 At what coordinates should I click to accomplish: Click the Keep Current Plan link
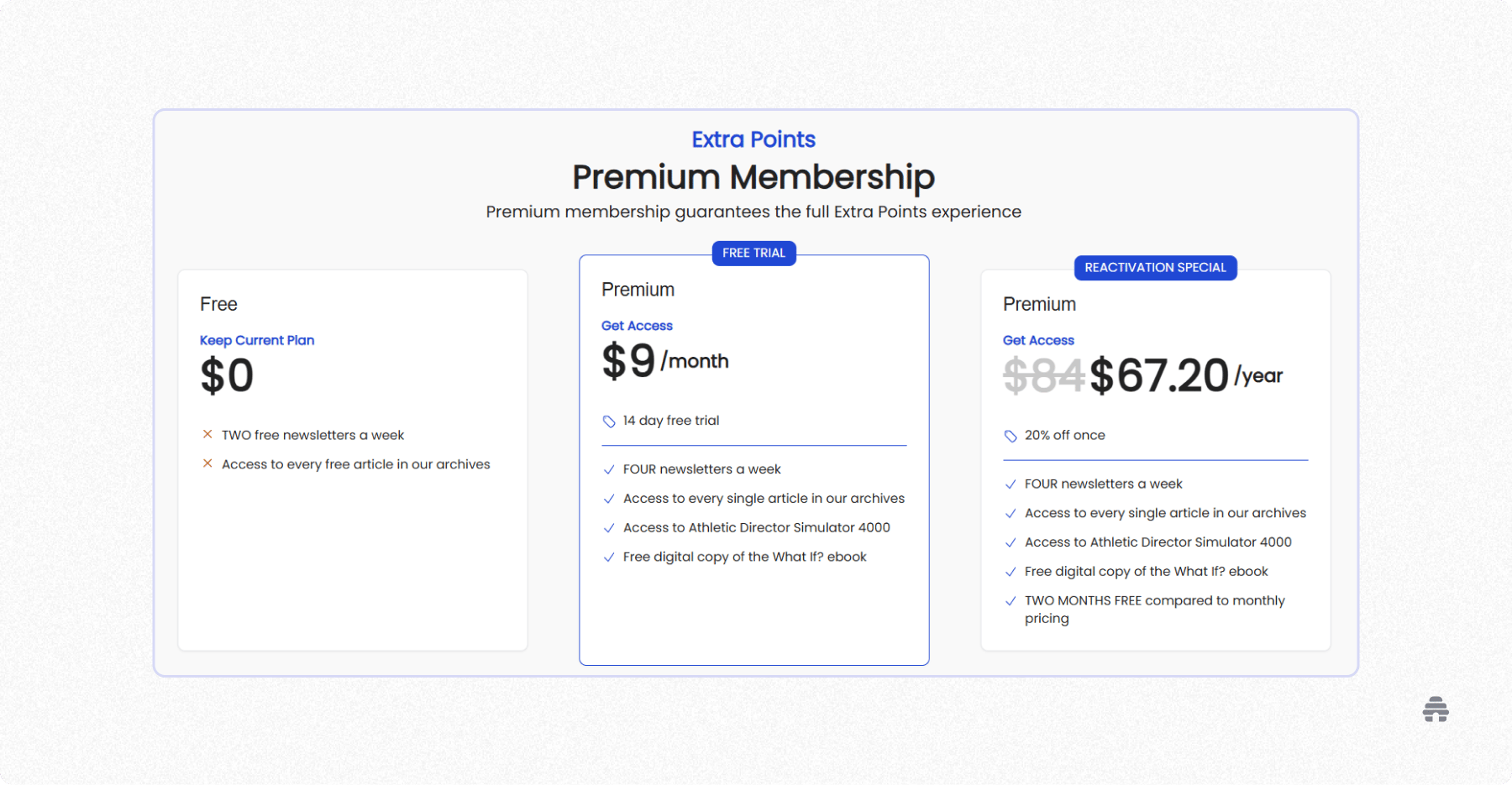coord(257,340)
